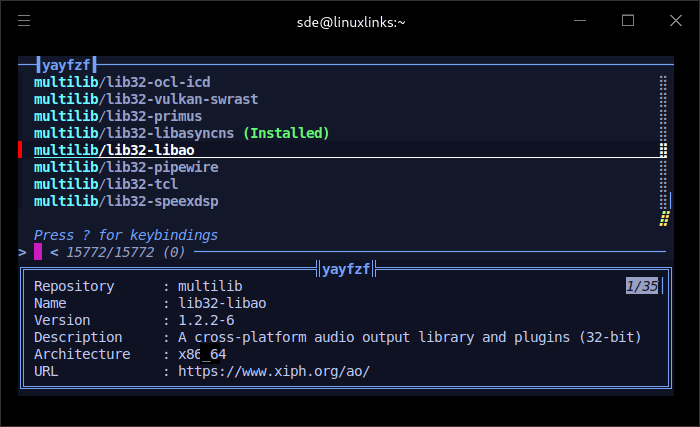Maximize the terminal window
Viewport: 700px width, 427px height.
click(628, 20)
